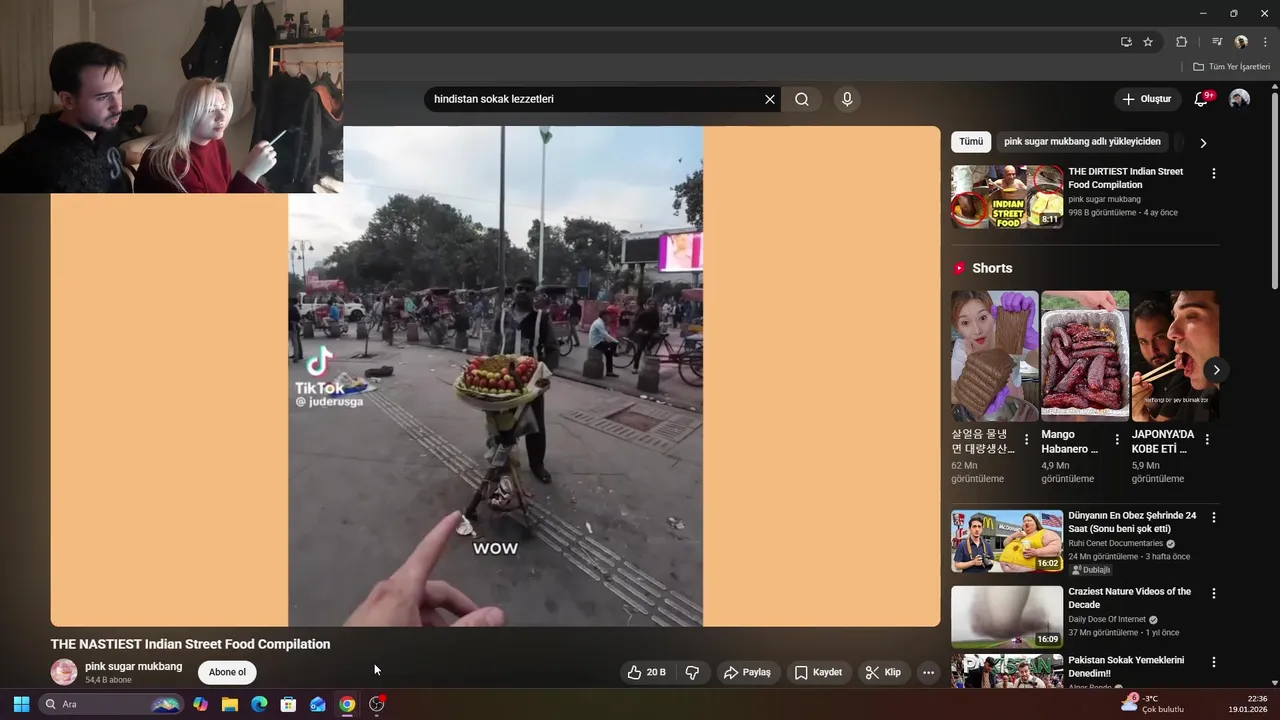Click the Abone ol subscribe button
This screenshot has width=1280, height=720.
pyautogui.click(x=227, y=672)
